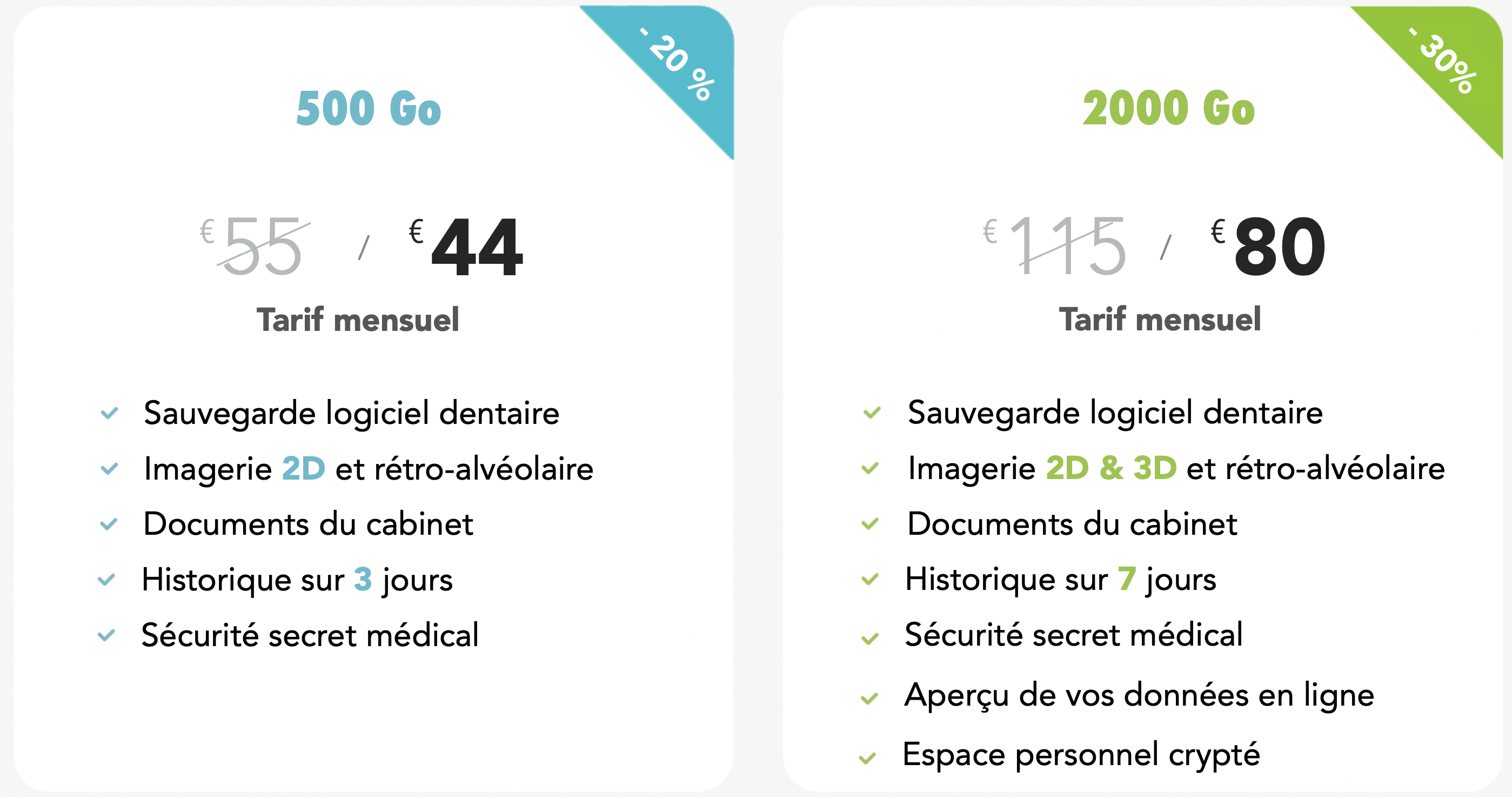1512x797 pixels.
Task: Click the struck-through €115 original price
Action: click(x=1055, y=246)
